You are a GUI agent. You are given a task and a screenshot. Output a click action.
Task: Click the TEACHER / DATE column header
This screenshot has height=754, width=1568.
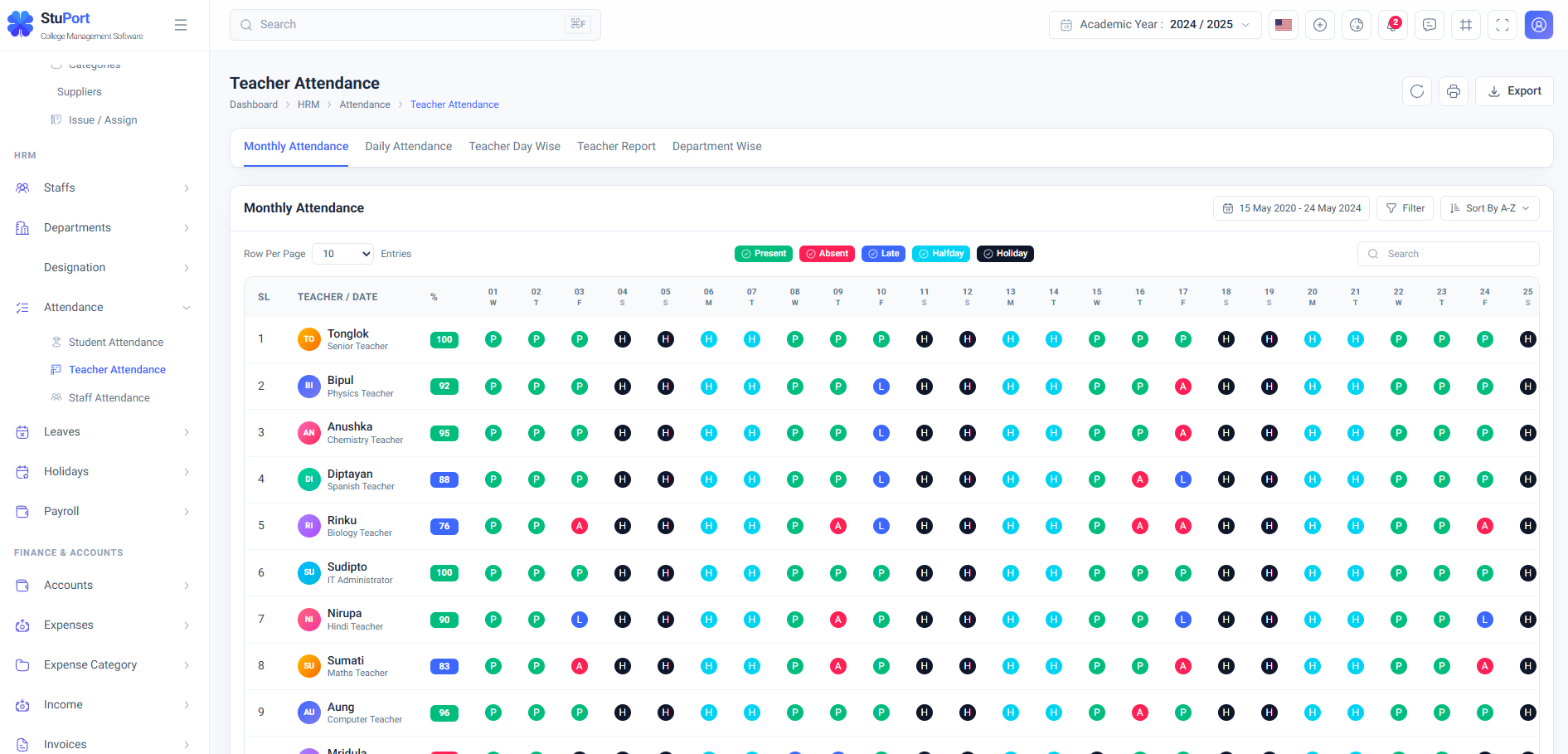click(337, 297)
